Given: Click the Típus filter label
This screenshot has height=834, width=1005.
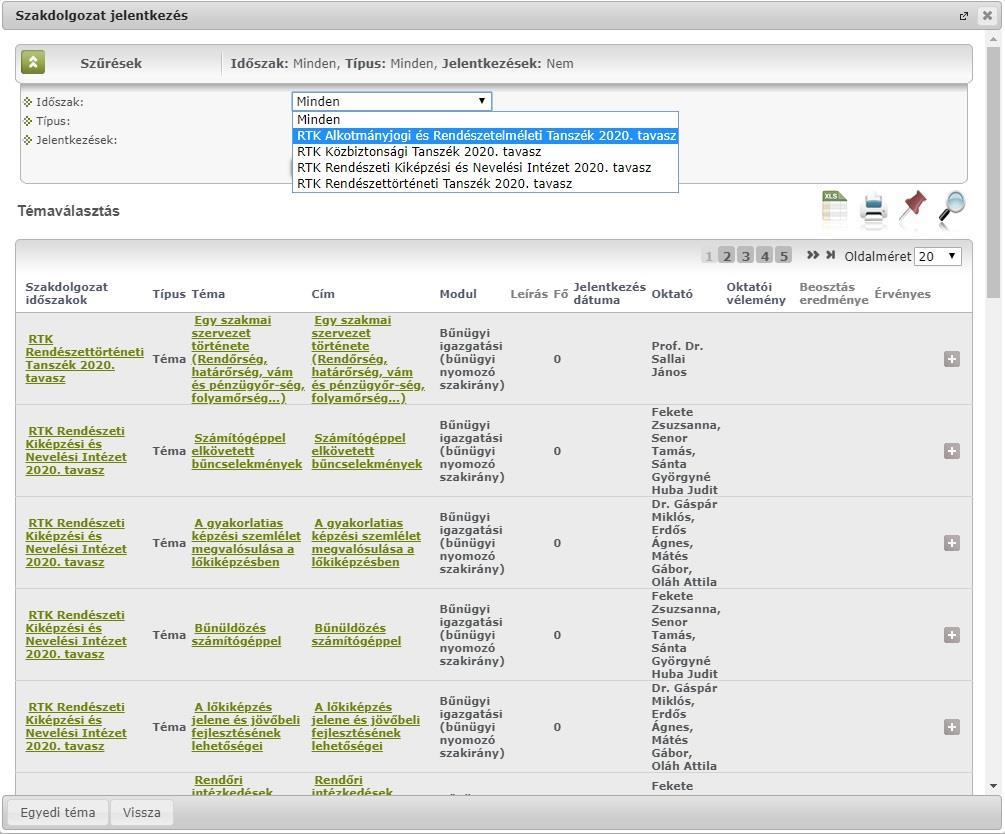Looking at the screenshot, I should point(53,121).
